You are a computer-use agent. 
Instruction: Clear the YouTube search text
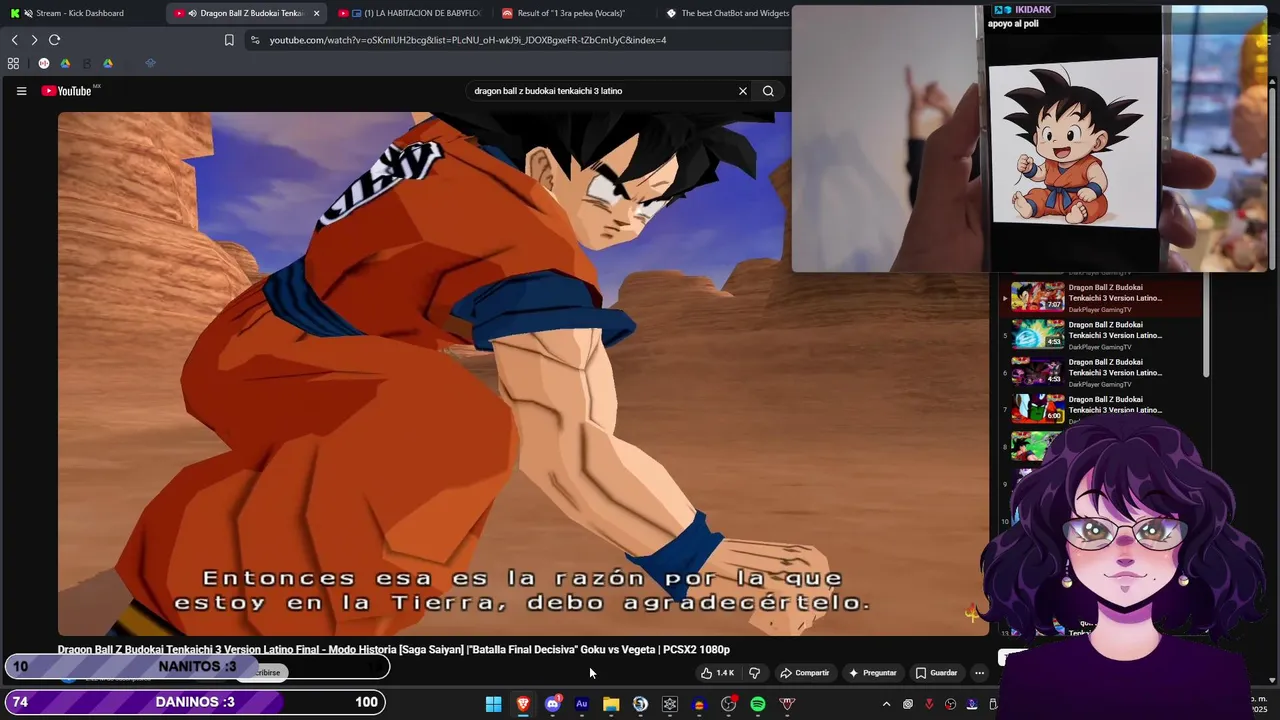[x=743, y=91]
